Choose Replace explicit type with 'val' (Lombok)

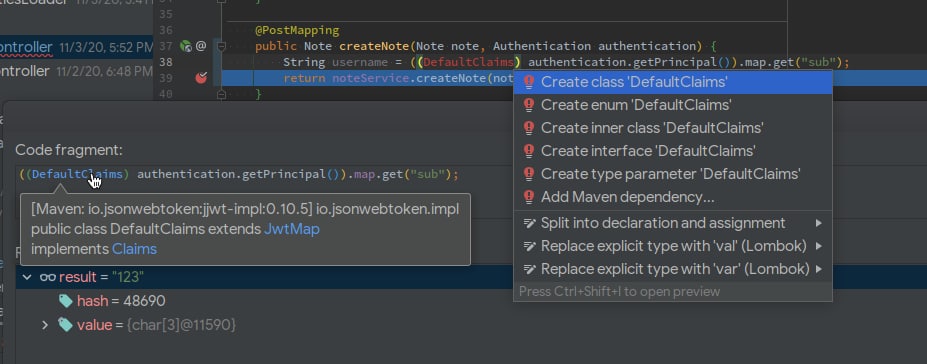coord(673,246)
